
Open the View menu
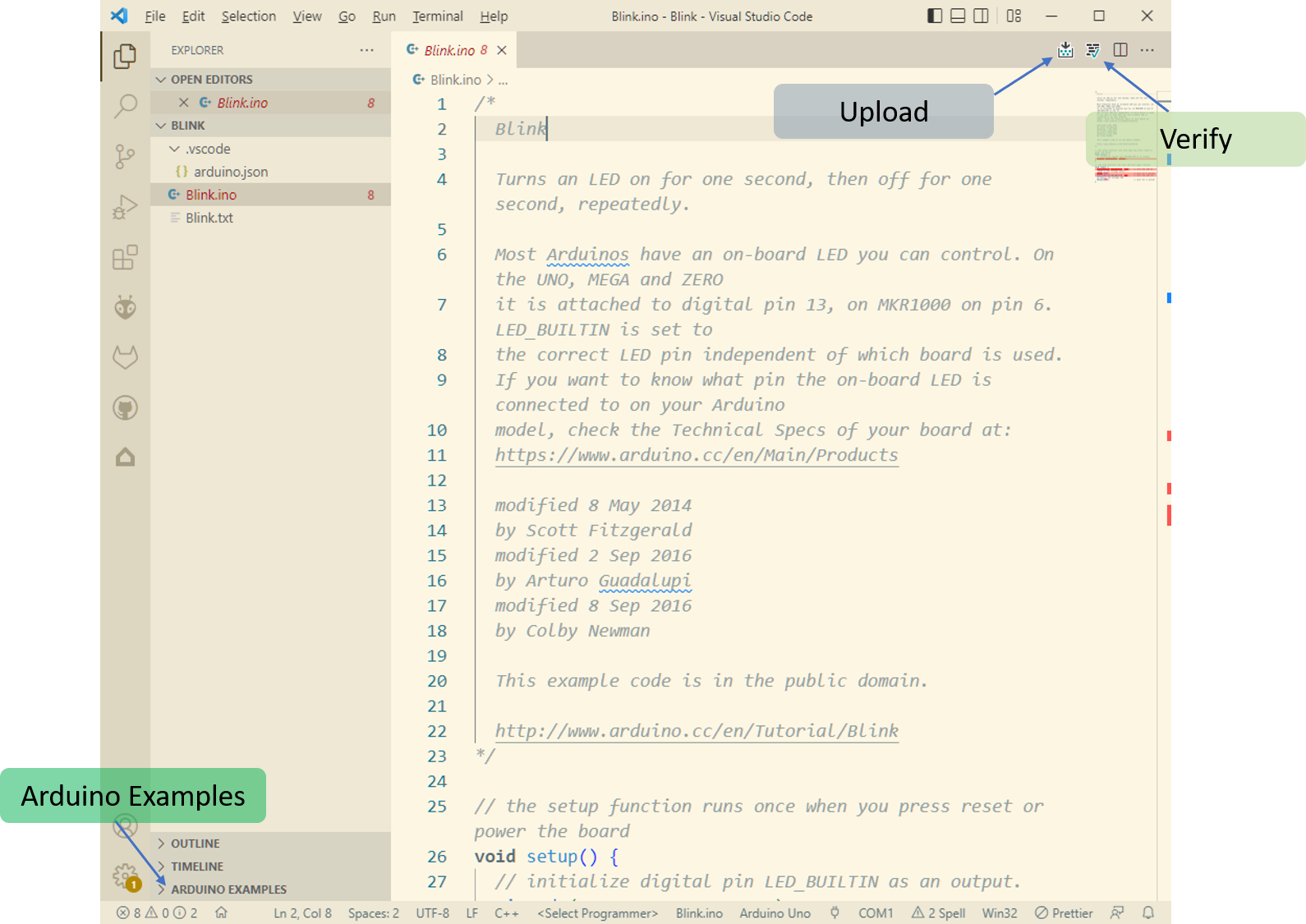tap(307, 16)
